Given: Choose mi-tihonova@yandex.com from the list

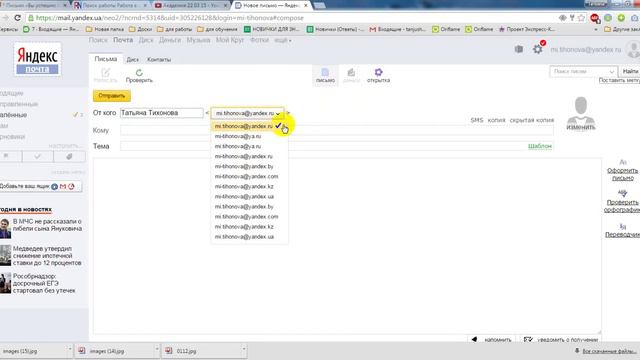Looking at the screenshot, I should point(247,176).
